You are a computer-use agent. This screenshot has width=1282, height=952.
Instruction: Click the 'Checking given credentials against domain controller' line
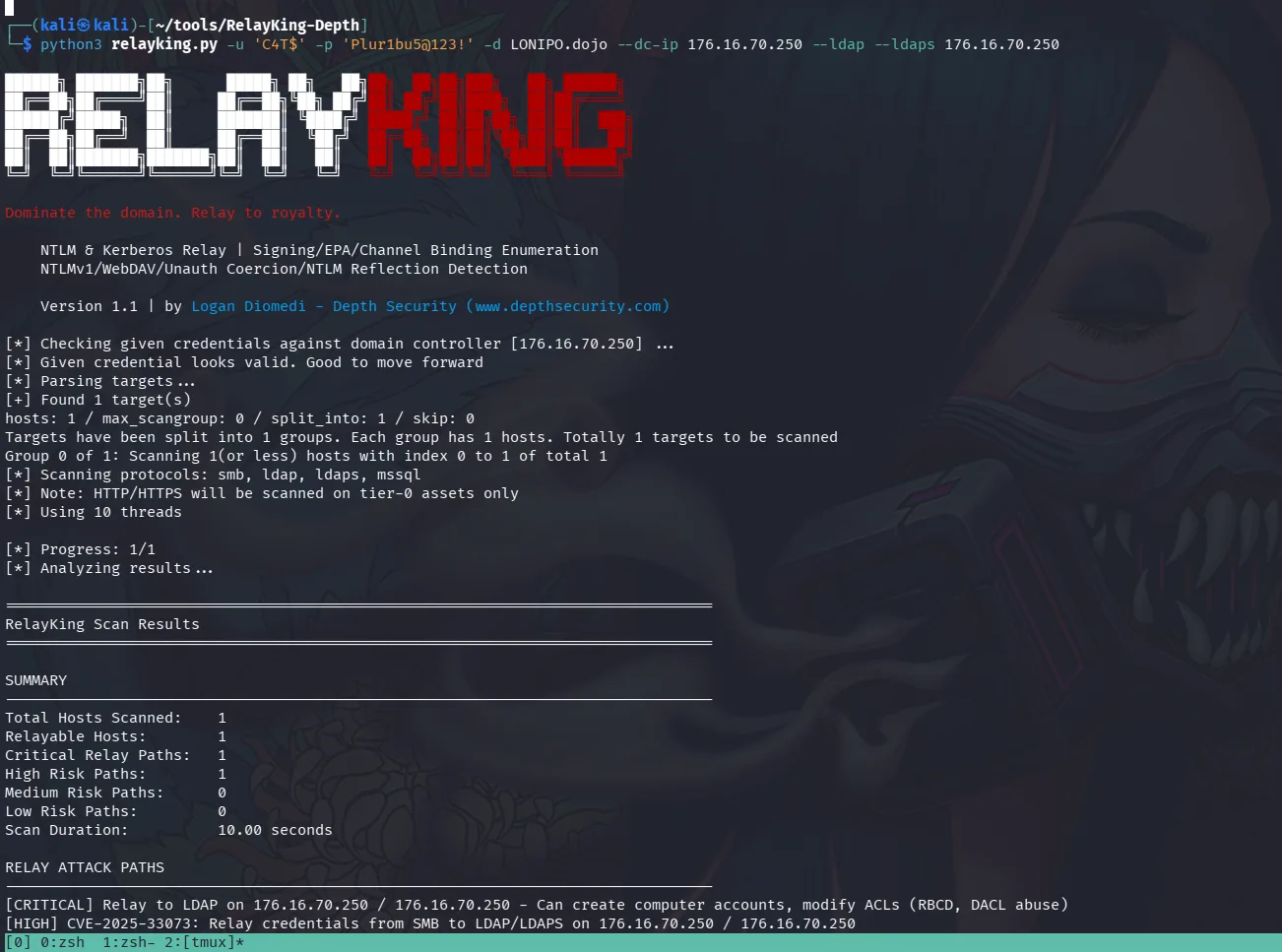coord(340,344)
